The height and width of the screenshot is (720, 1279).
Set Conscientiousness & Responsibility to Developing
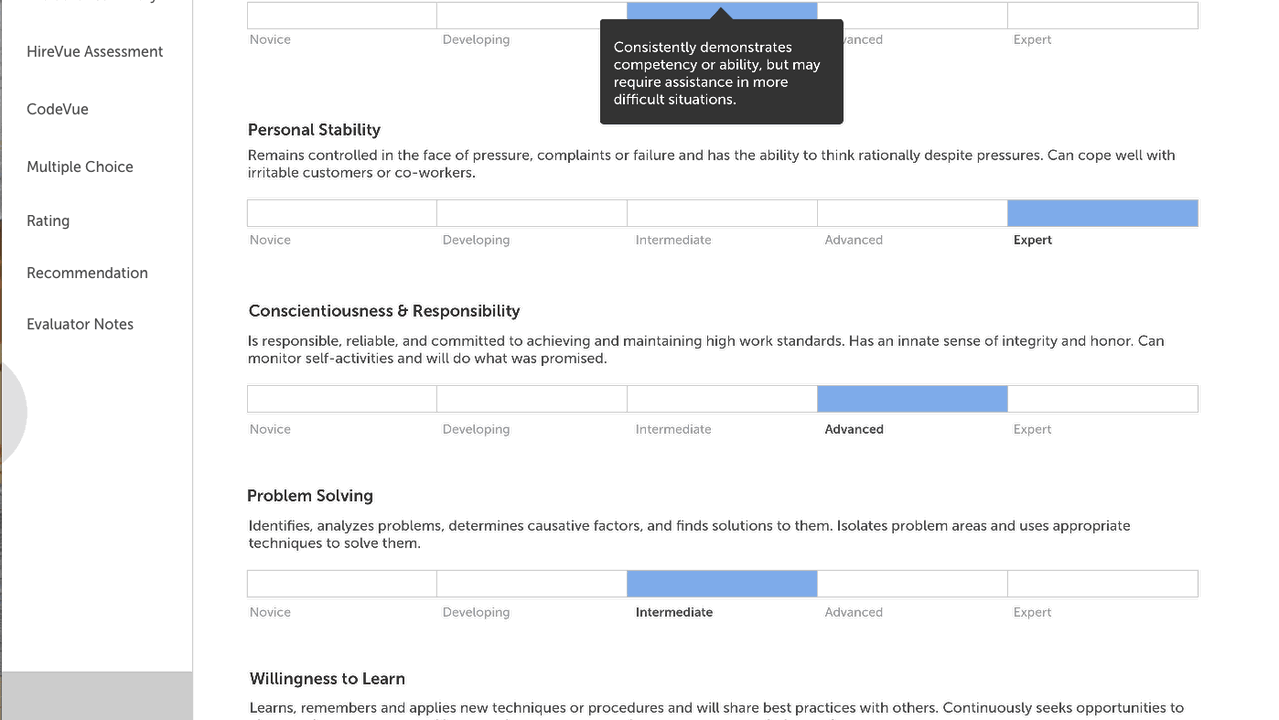click(532, 399)
